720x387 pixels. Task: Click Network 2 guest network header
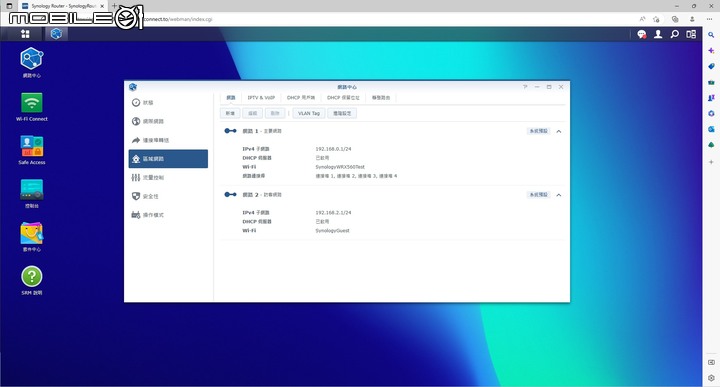click(262, 195)
